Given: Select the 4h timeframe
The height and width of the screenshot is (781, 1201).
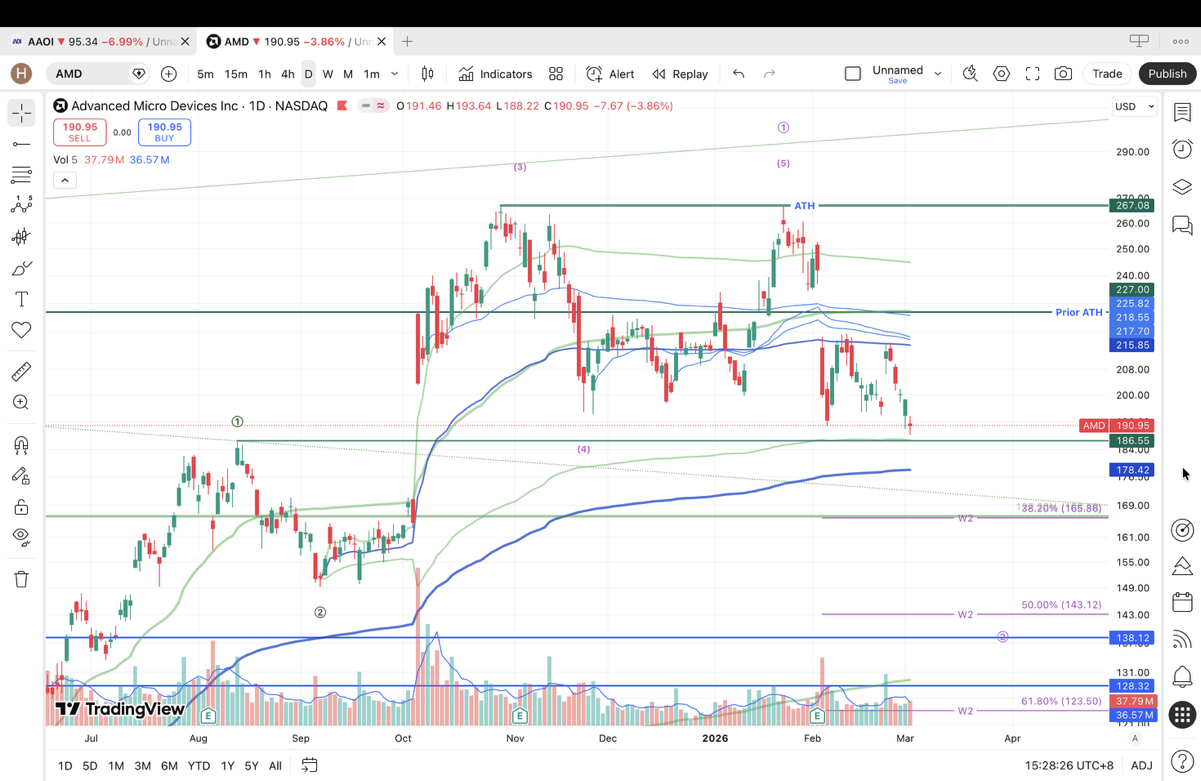Looking at the screenshot, I should point(287,74).
